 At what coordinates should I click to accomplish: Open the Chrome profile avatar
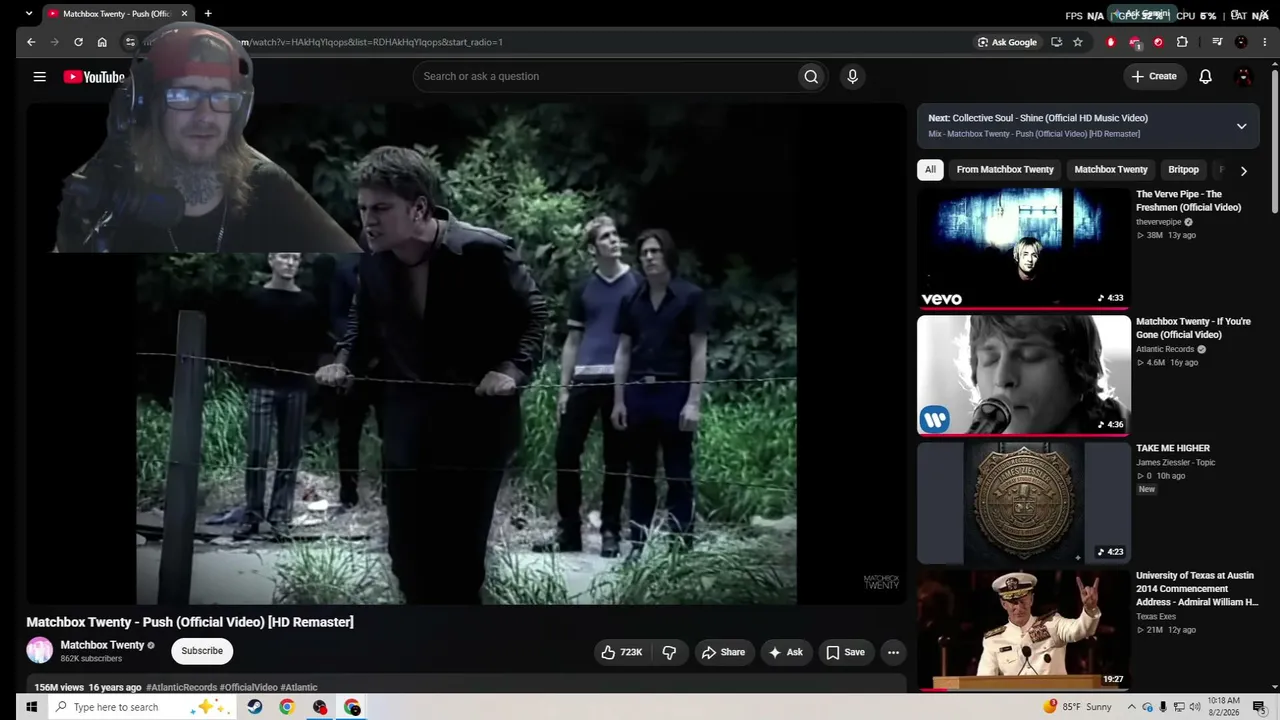tap(1241, 42)
